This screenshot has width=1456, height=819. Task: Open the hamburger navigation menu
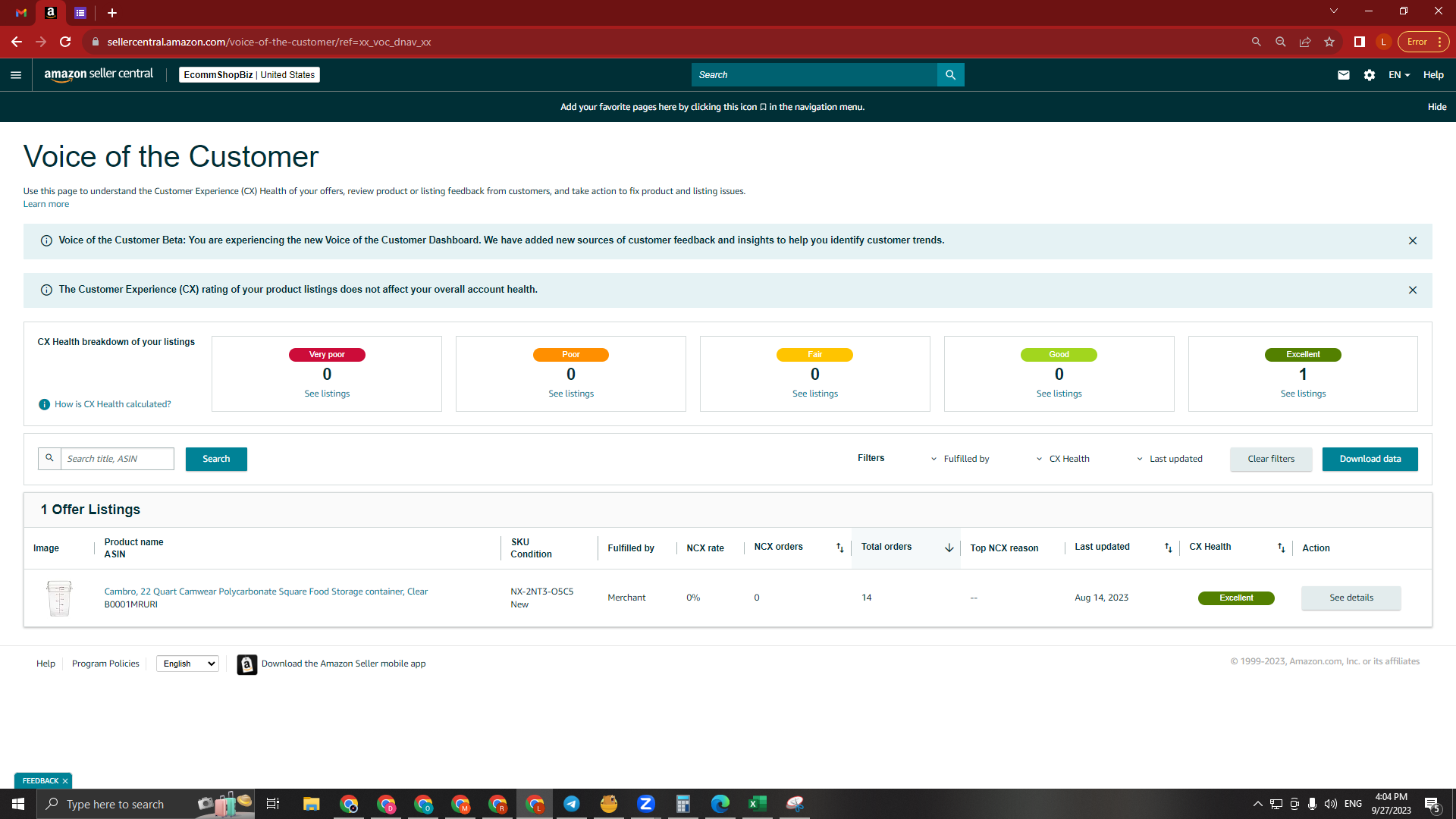pos(16,75)
